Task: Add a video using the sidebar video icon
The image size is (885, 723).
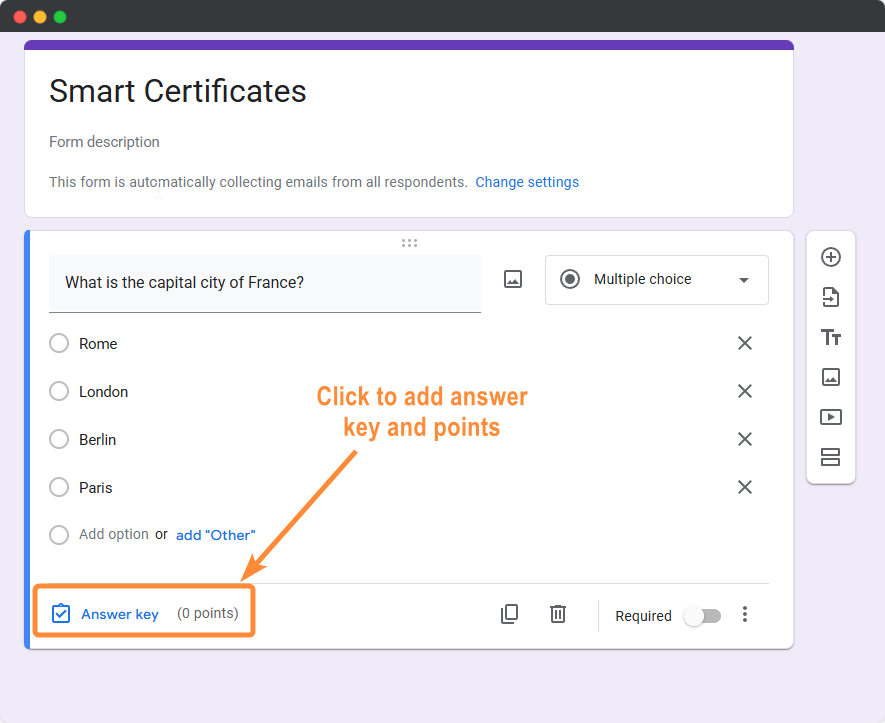Action: point(831,417)
